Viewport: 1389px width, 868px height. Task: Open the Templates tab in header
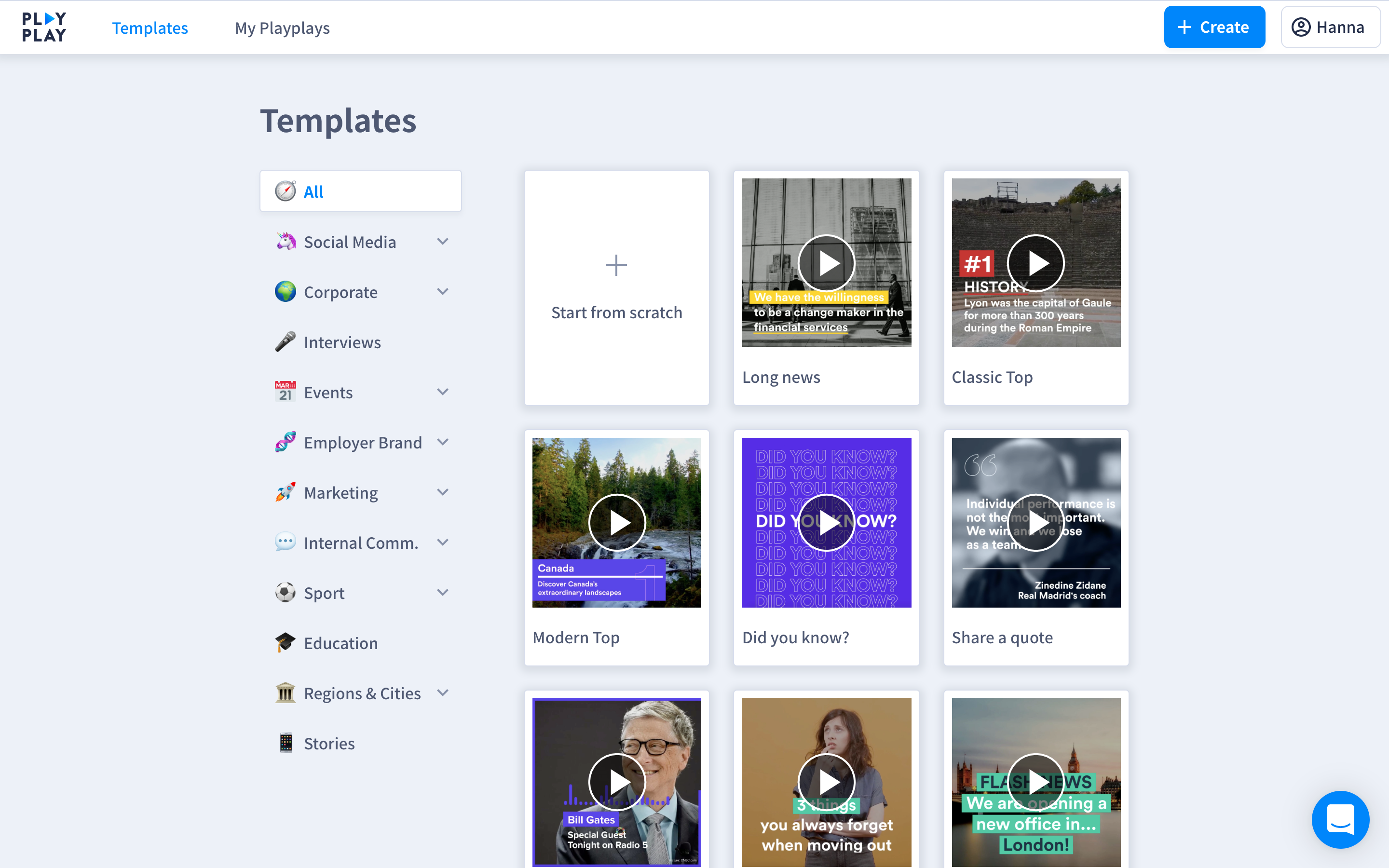[x=150, y=27]
